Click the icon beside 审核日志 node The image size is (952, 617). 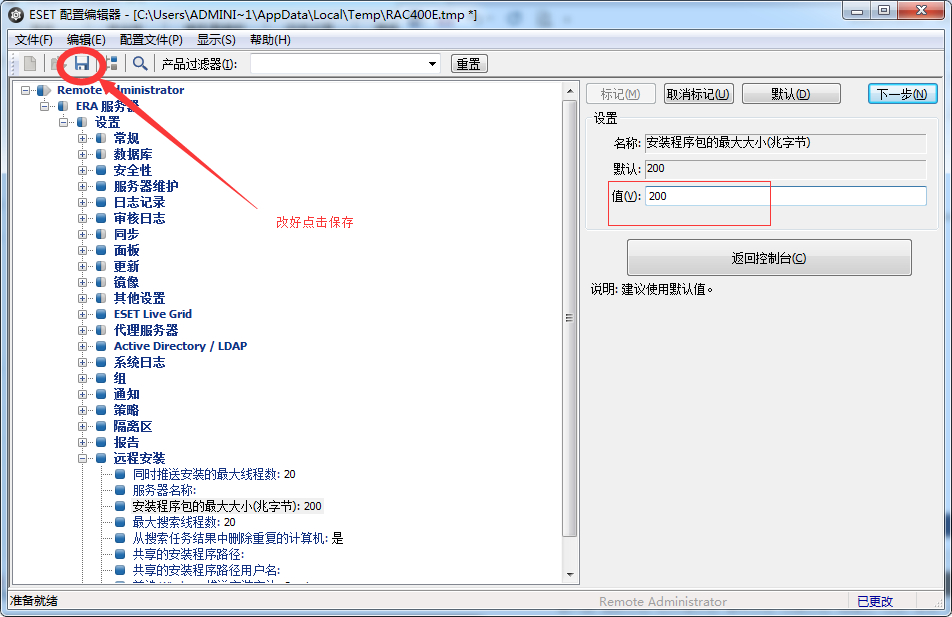click(101, 218)
